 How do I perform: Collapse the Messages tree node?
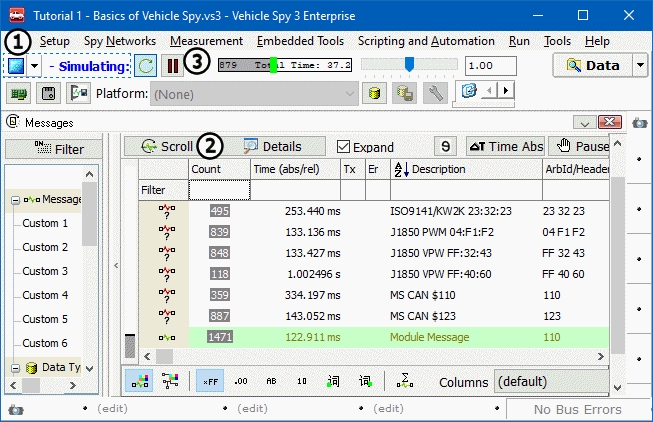tap(14, 199)
